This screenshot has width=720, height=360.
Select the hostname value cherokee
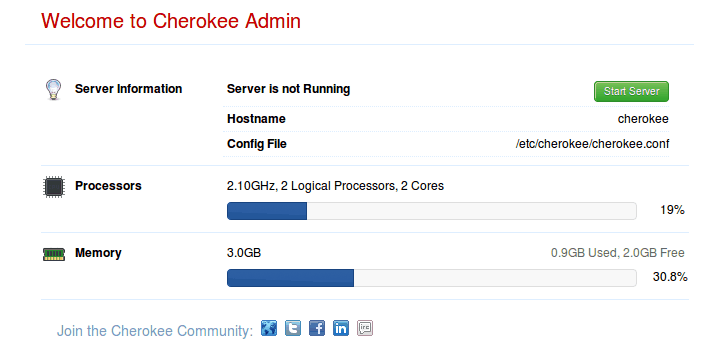[x=643, y=119]
